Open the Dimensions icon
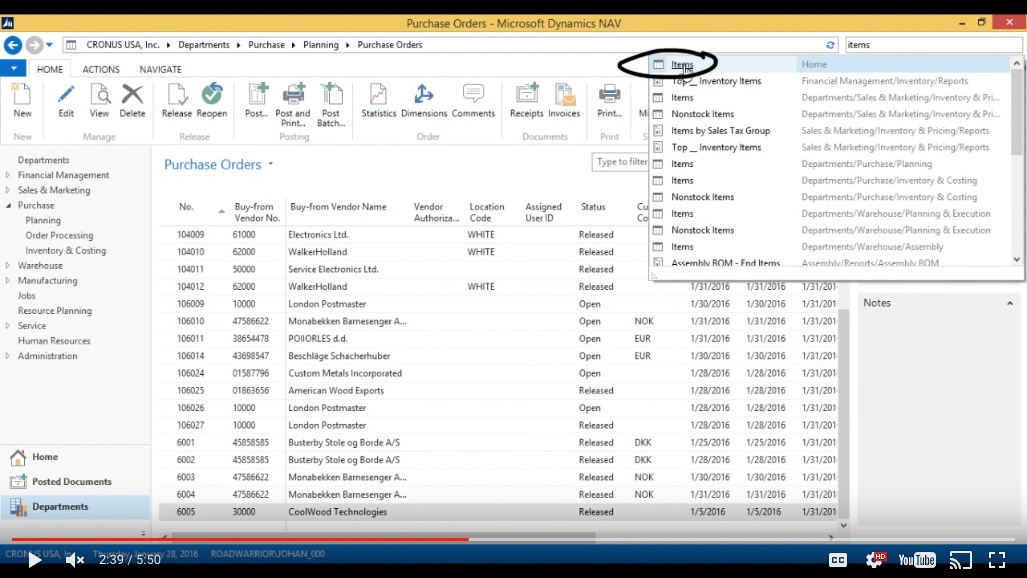The image size is (1027, 578). pos(424,94)
